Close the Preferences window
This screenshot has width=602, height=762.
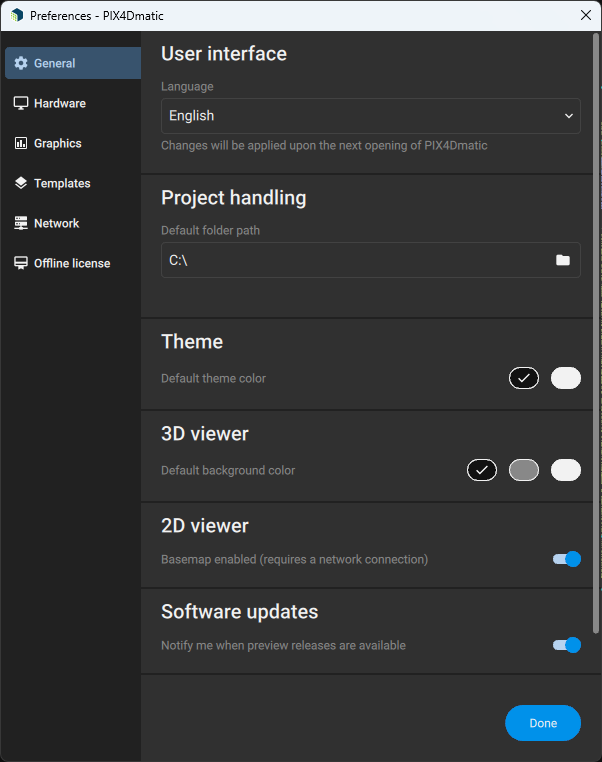(x=585, y=15)
